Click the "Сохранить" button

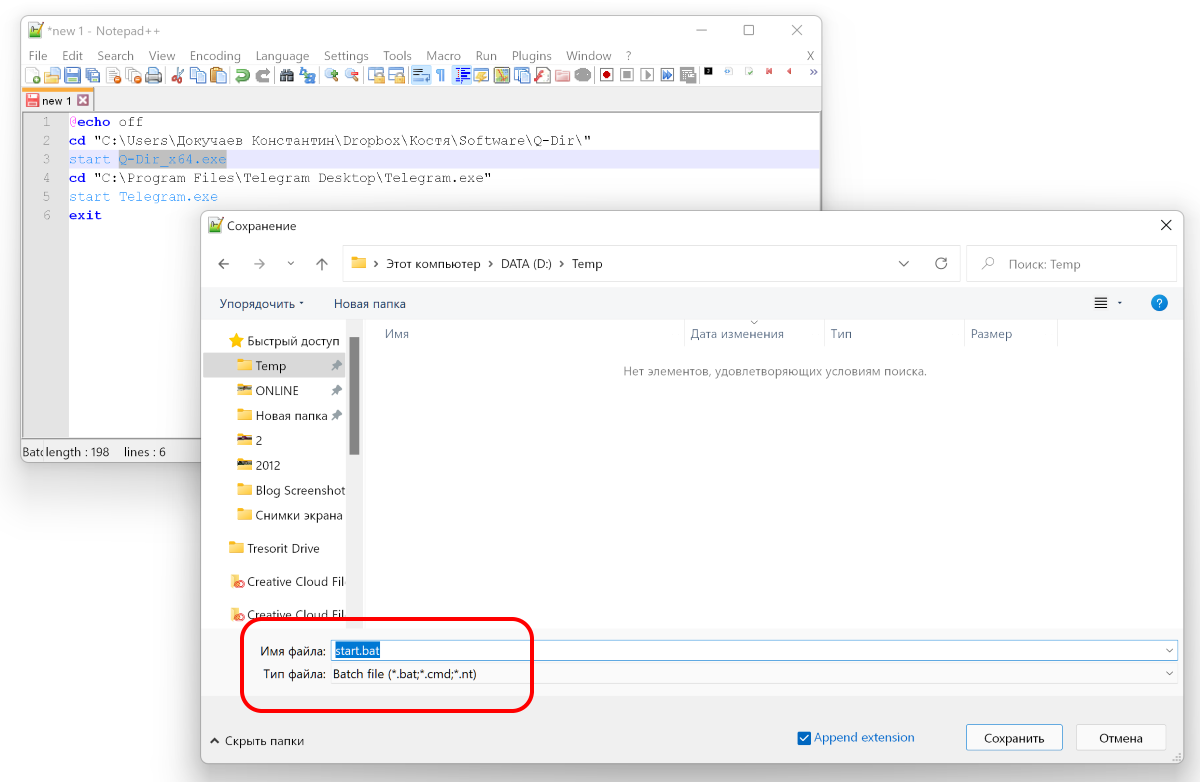click(x=1014, y=738)
